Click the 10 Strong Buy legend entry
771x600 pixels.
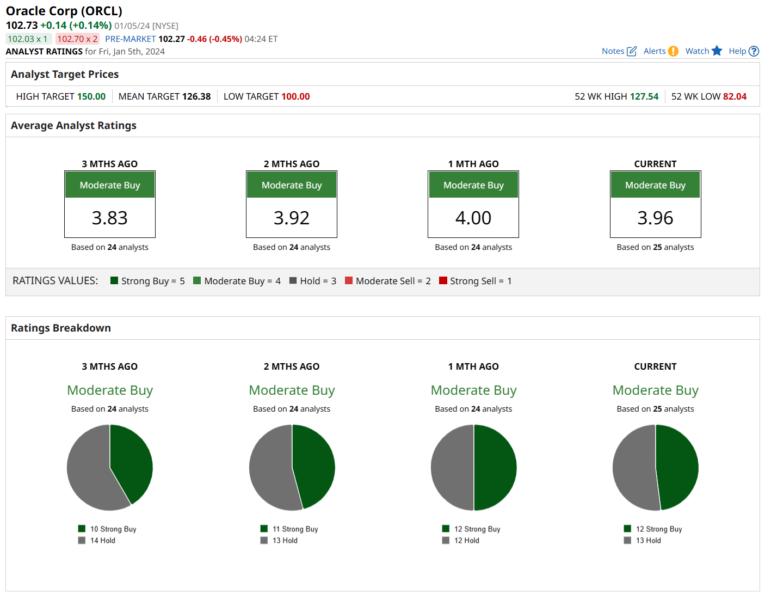point(107,529)
